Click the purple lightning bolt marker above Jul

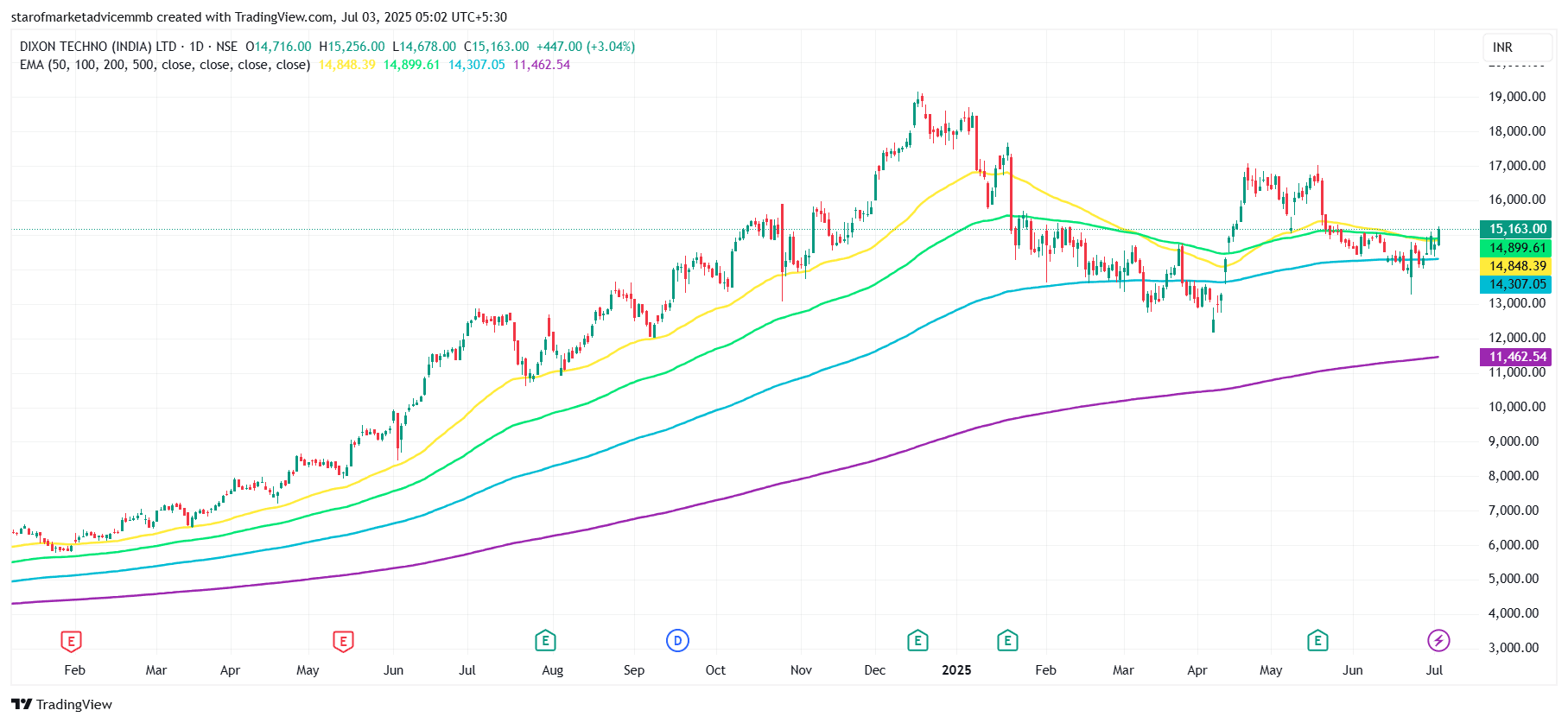click(x=1438, y=641)
